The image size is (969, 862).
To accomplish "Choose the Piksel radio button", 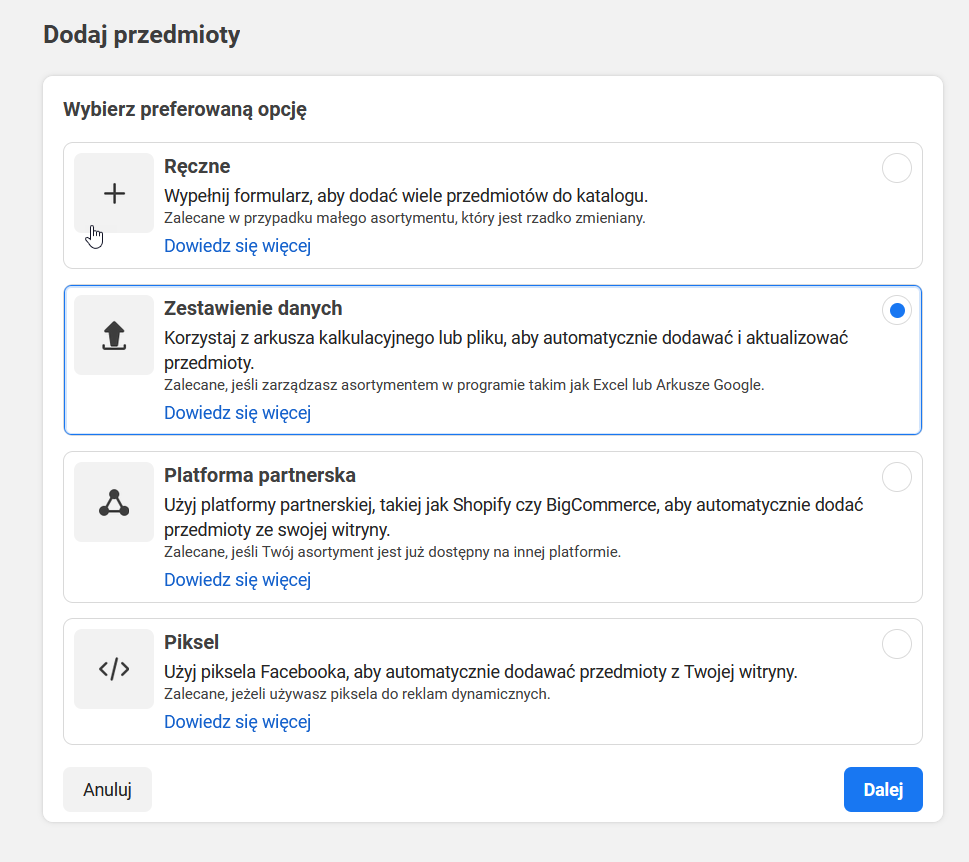I will [896, 644].
